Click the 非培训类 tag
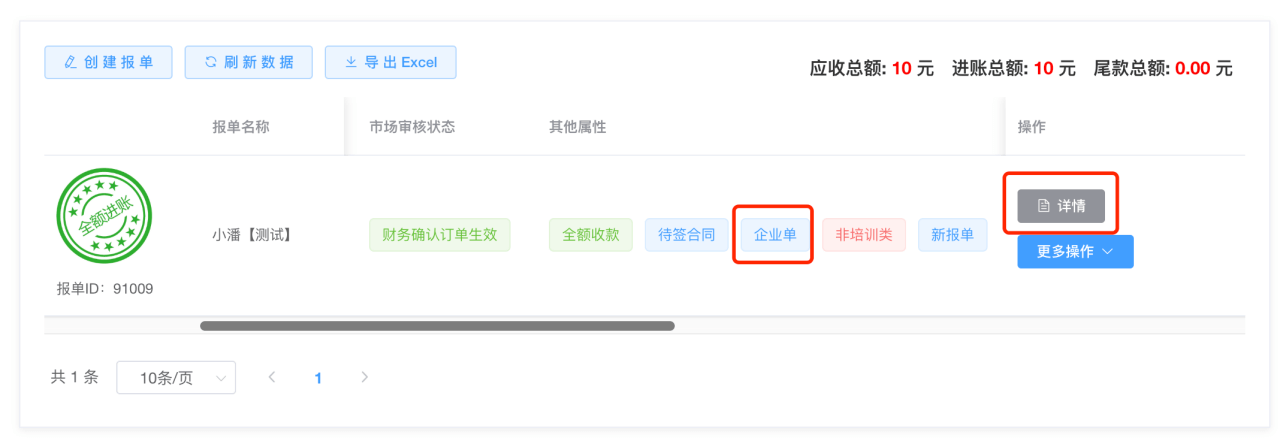The height and width of the screenshot is (447, 1286). pyautogui.click(x=864, y=235)
